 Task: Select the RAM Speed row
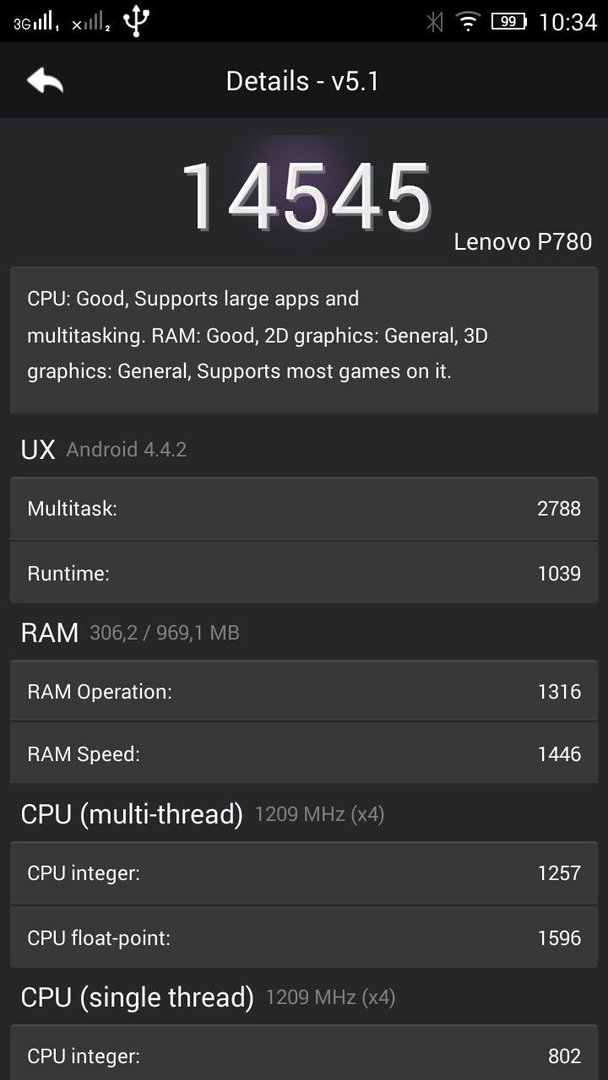pyautogui.click(x=304, y=753)
